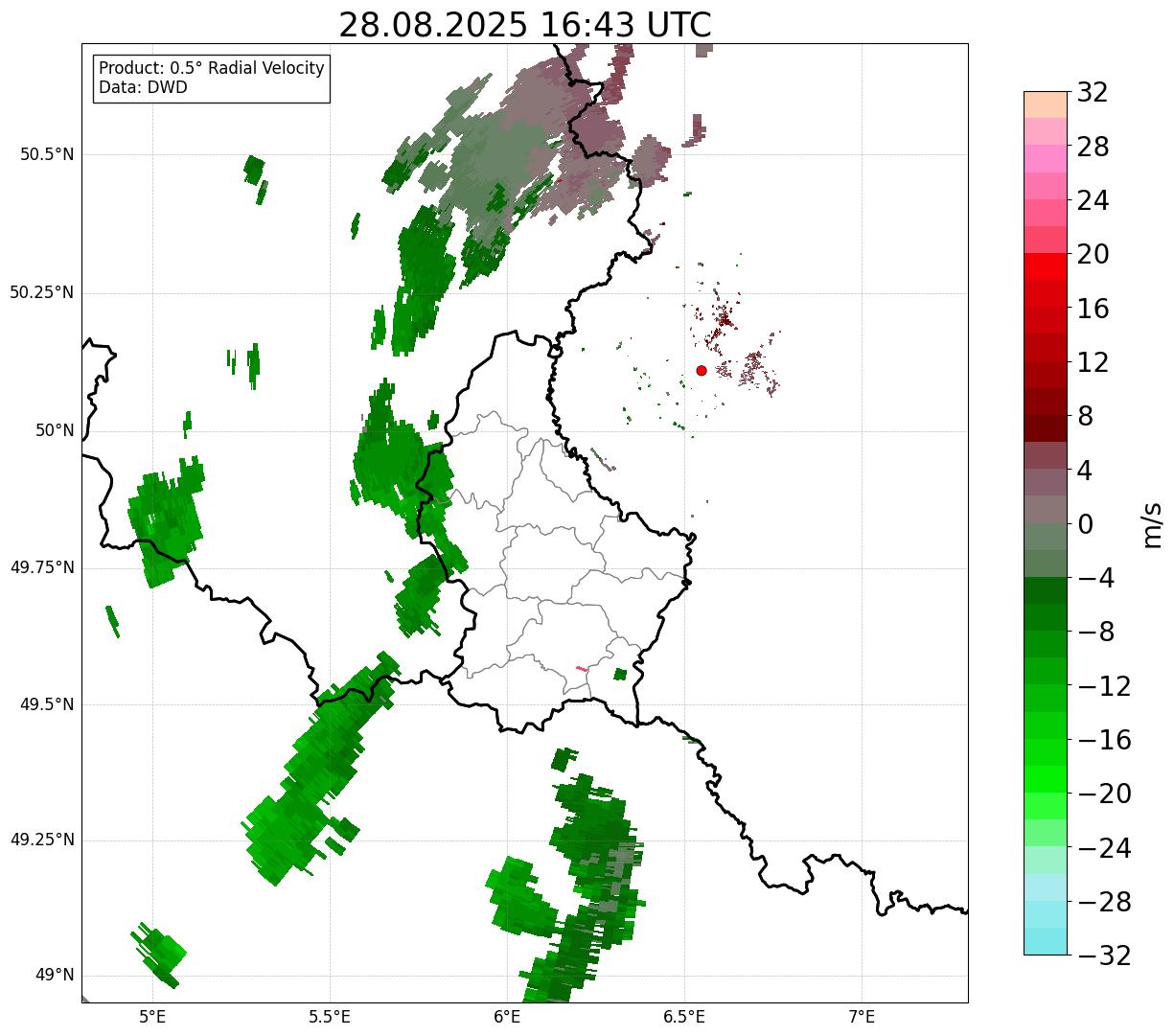This screenshot has height=1036, width=1174.
Task: Click the colorbar unit label "m/s"
Action: (x=1152, y=524)
